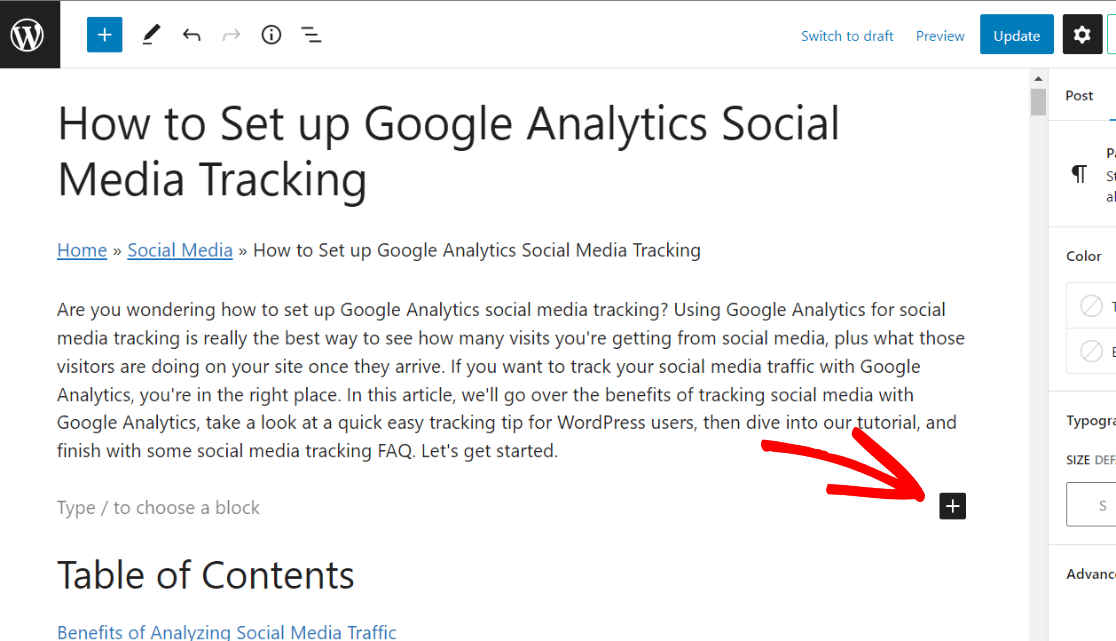
Task: Open the post Preview
Action: click(939, 35)
